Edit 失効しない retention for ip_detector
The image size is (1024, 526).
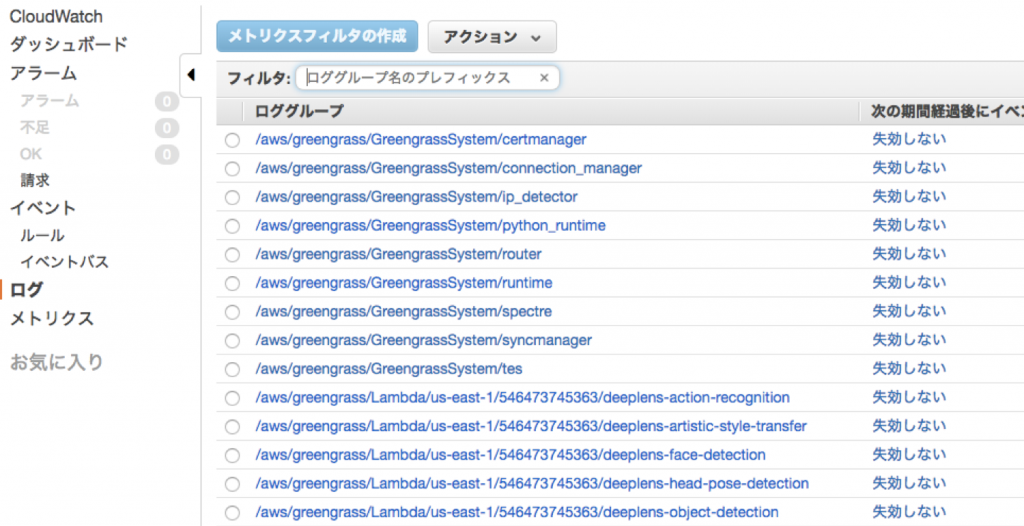pos(909,197)
